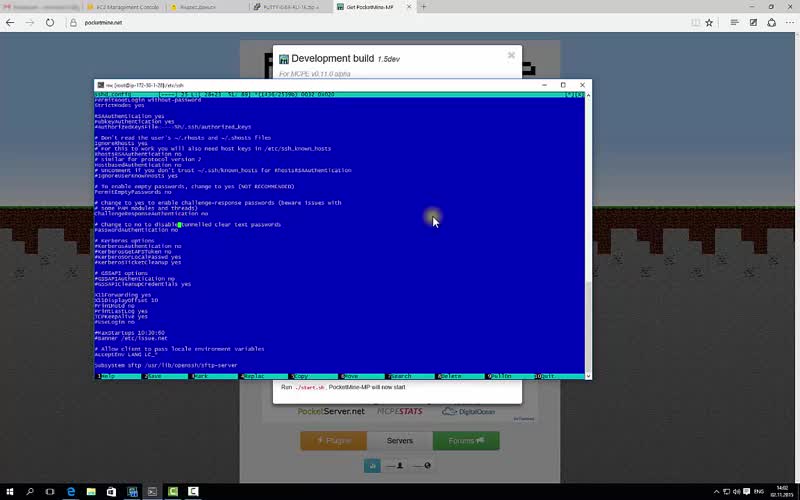Open PocketServer.net sponsor link
The image size is (800, 500).
pos(331,411)
